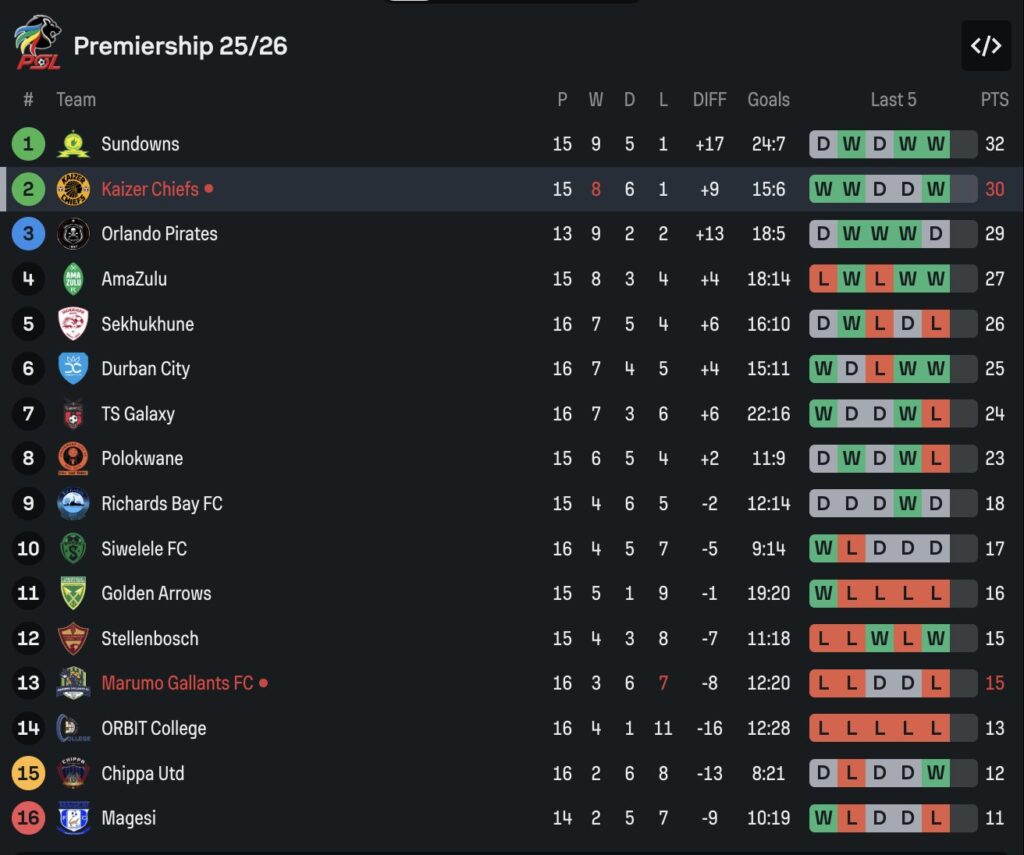
Task: Open the Kaizer Chiefs team link
Action: (x=150, y=189)
